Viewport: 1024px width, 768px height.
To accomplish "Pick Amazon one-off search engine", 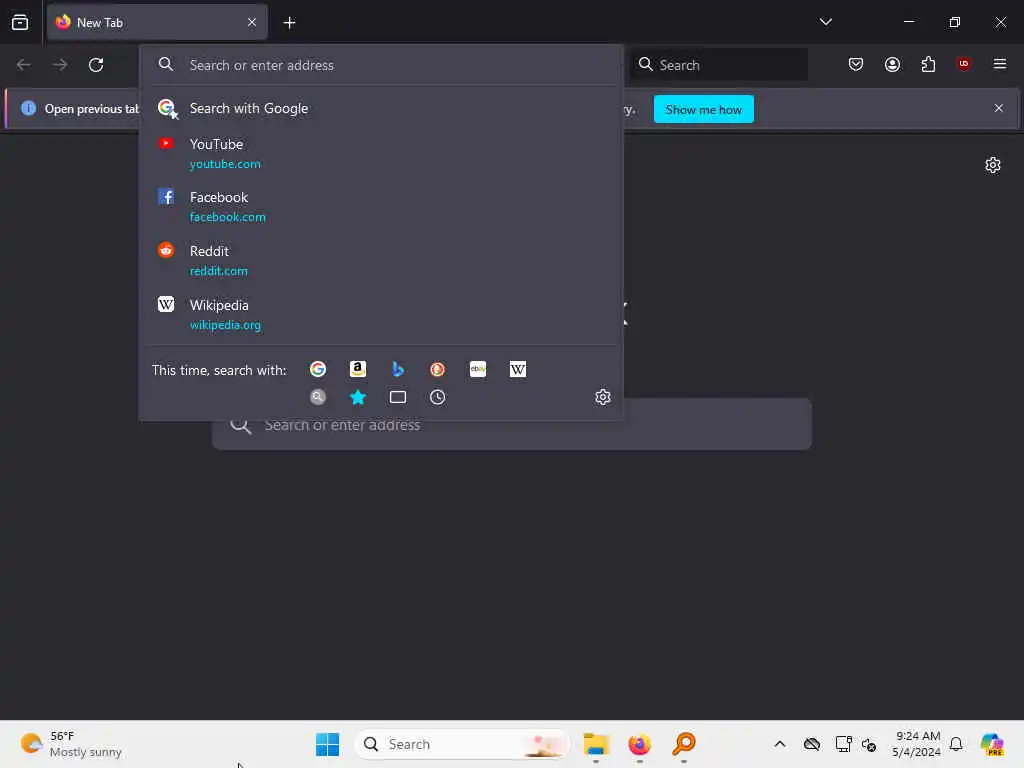I will coord(358,370).
